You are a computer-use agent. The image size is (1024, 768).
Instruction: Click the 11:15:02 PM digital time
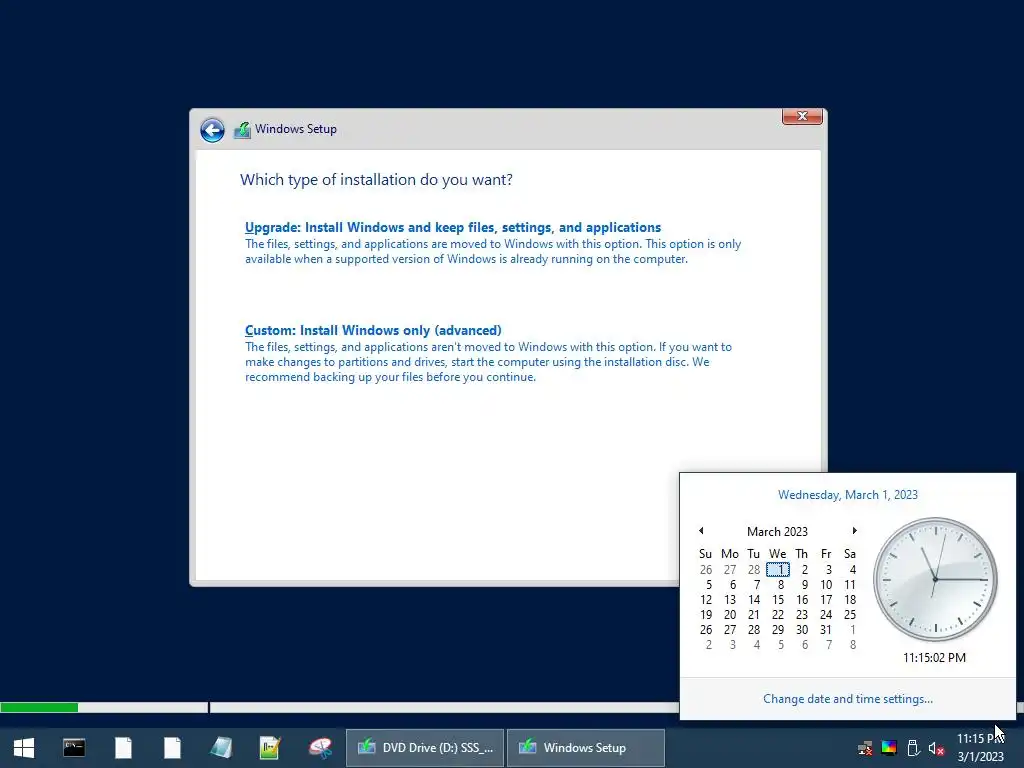click(935, 658)
